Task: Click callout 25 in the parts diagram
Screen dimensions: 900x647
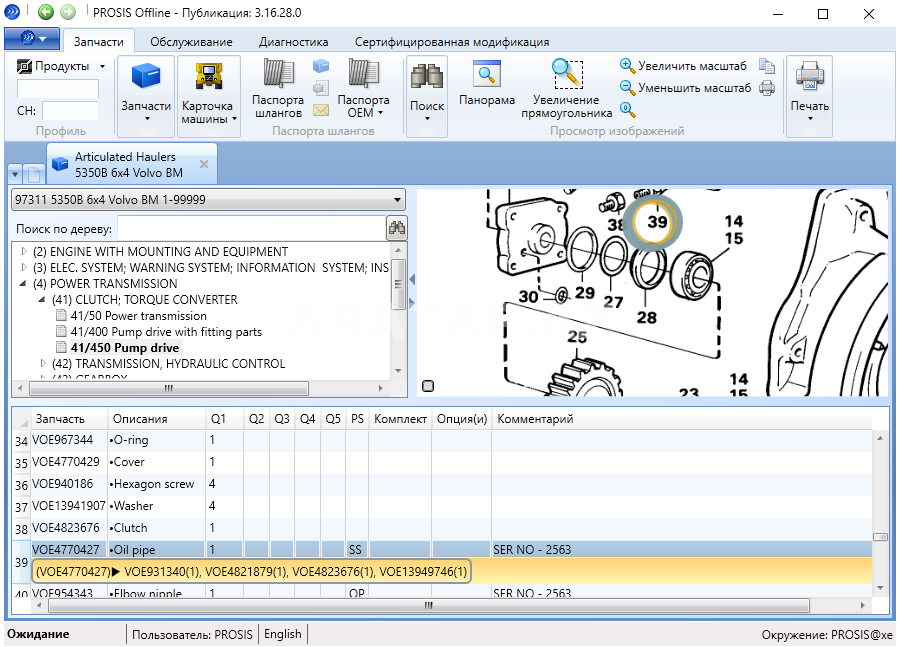Action: [x=577, y=337]
